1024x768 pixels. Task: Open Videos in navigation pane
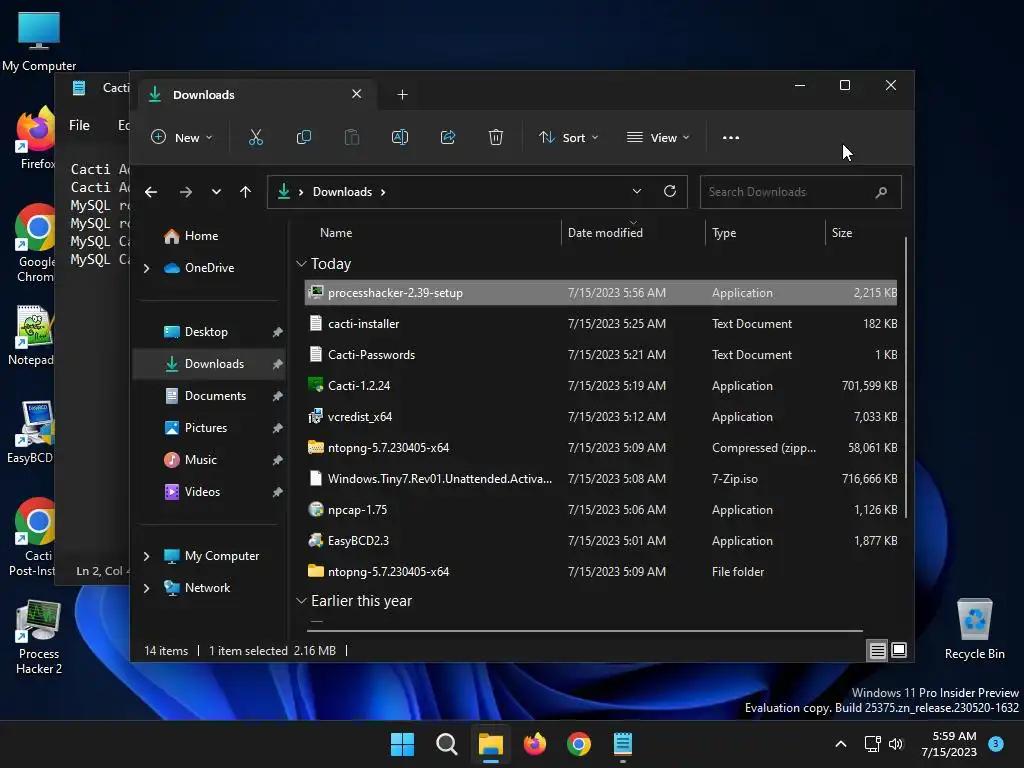tap(202, 492)
